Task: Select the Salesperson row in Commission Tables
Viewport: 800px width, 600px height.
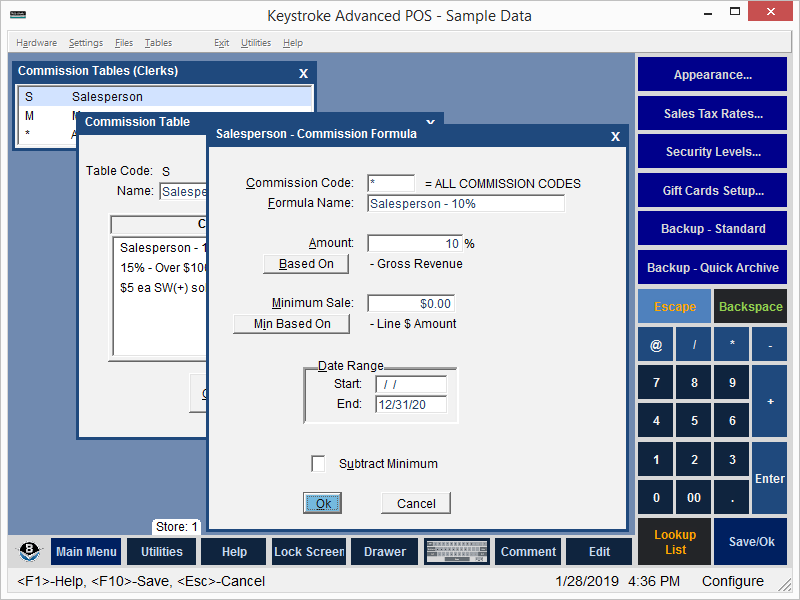Action: pyautogui.click(x=165, y=97)
